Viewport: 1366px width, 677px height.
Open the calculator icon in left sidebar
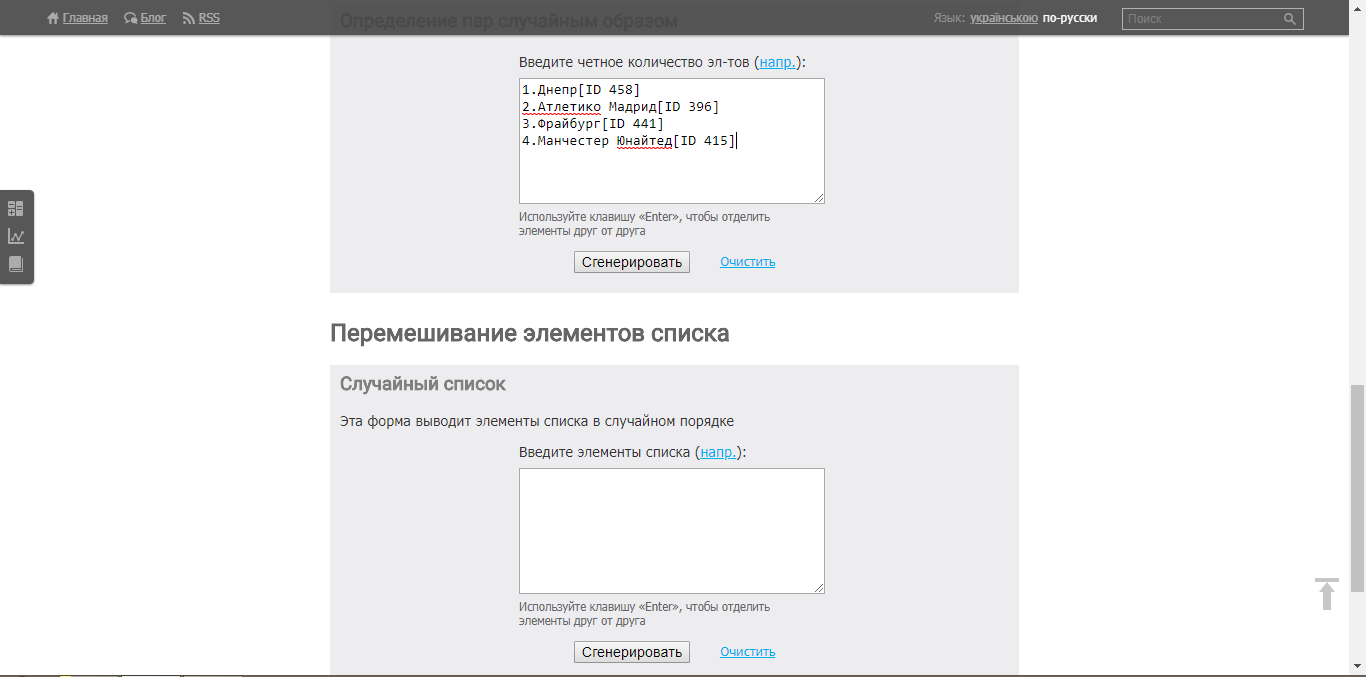(16, 209)
